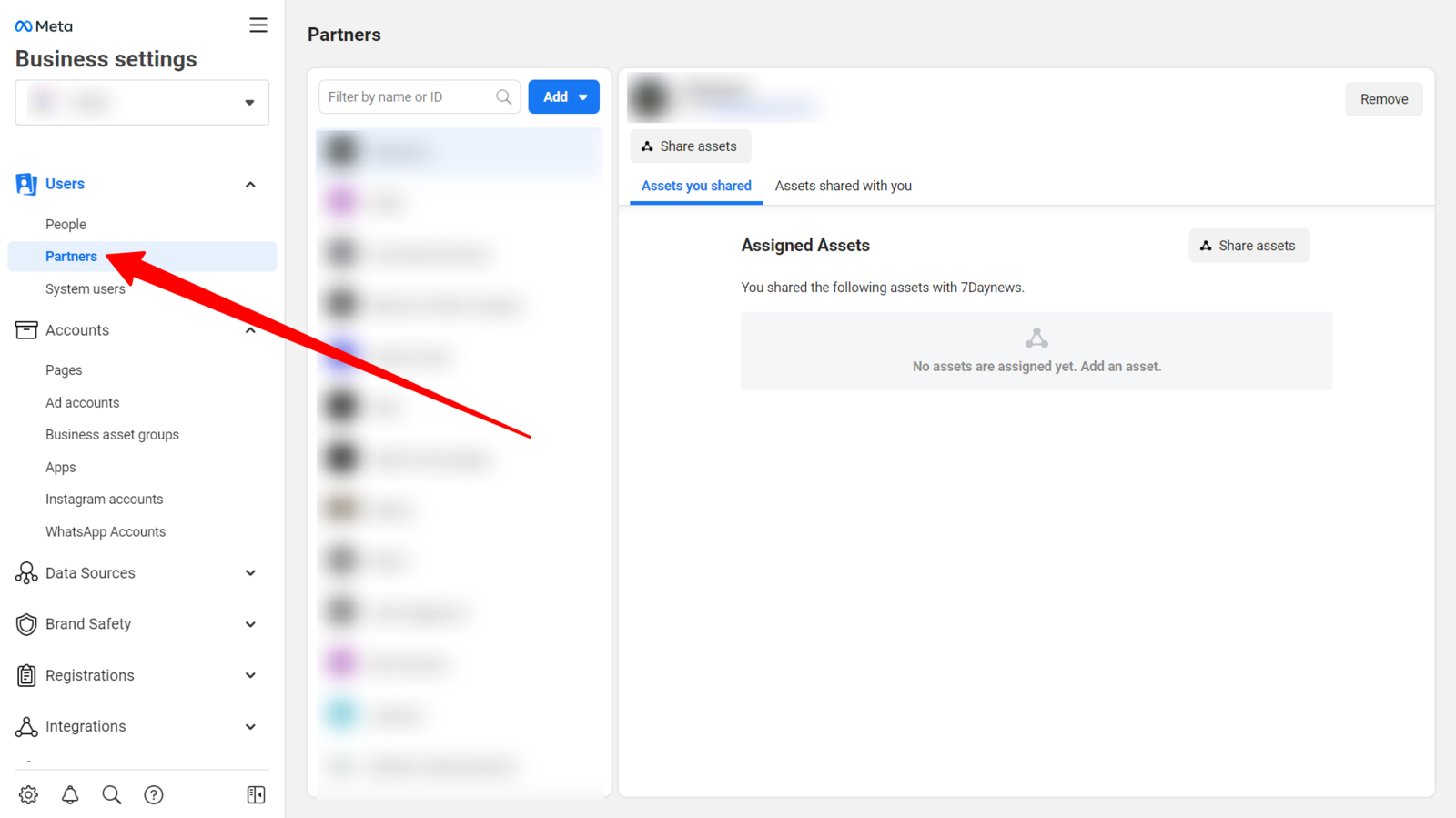This screenshot has width=1456, height=818.
Task: Click search icon in filter field
Action: coord(503,97)
